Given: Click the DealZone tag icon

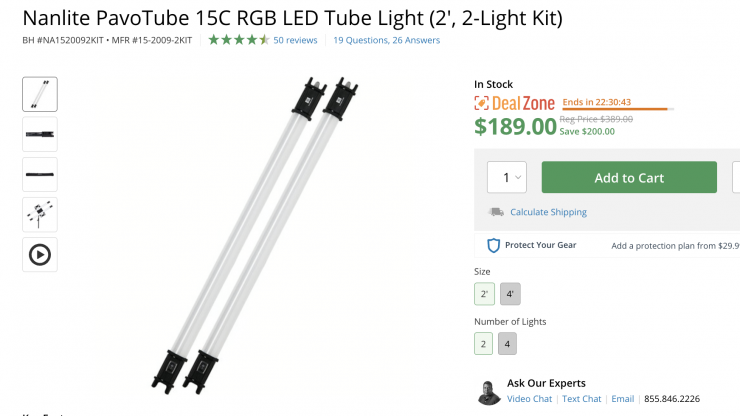Looking at the screenshot, I should point(482,103).
